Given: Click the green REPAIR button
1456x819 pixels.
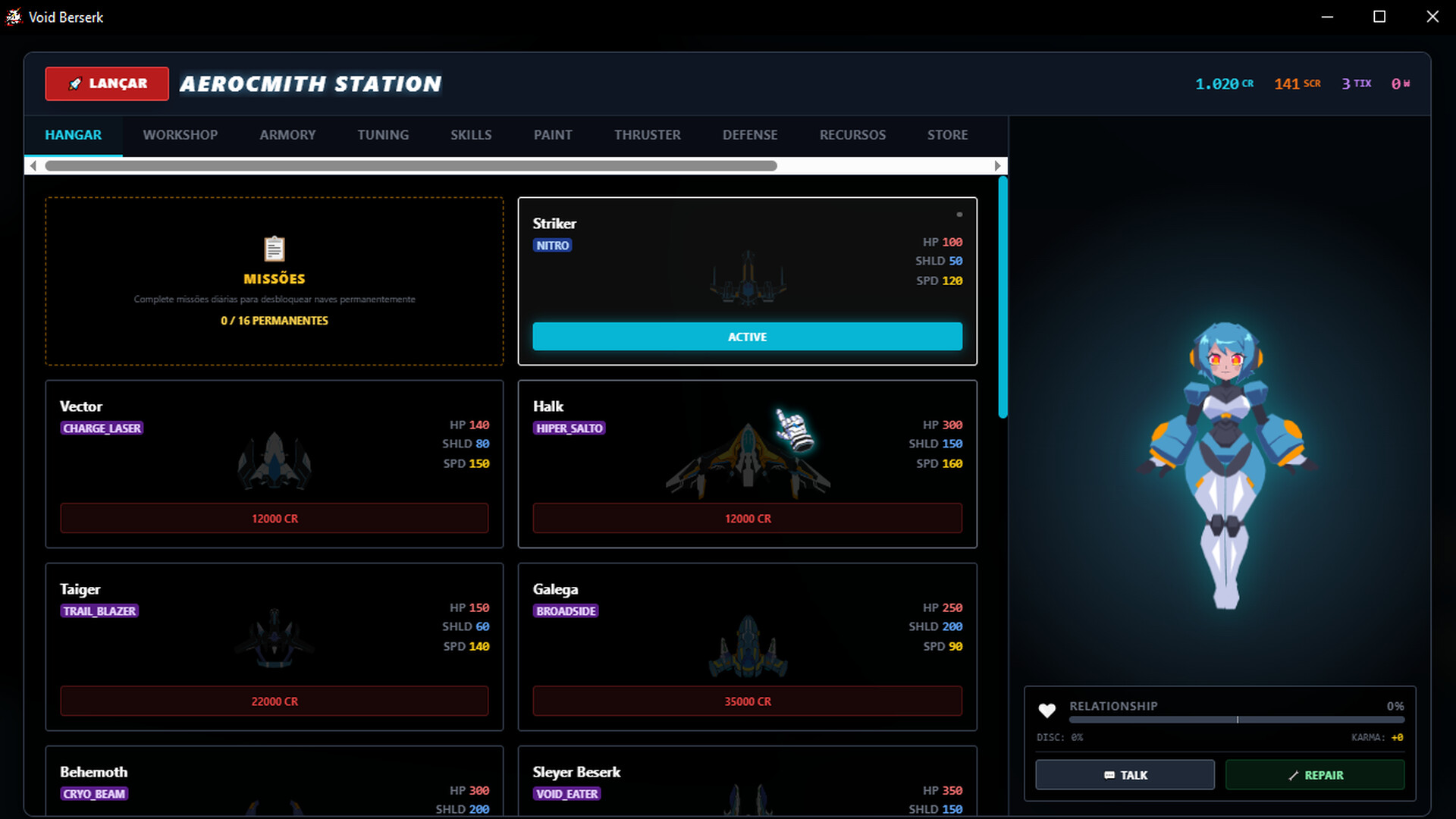Looking at the screenshot, I should pyautogui.click(x=1315, y=775).
